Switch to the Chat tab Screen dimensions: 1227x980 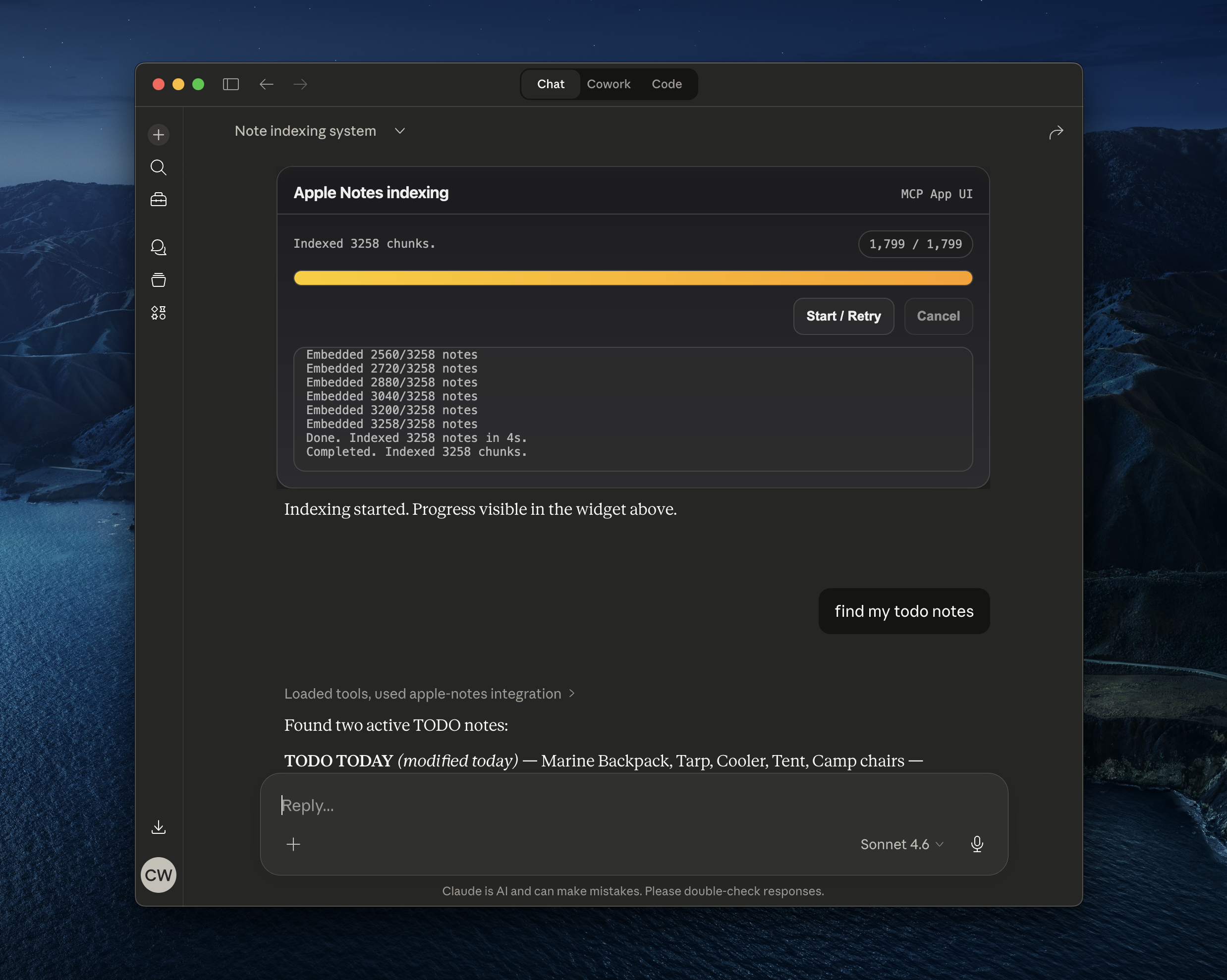[551, 84]
